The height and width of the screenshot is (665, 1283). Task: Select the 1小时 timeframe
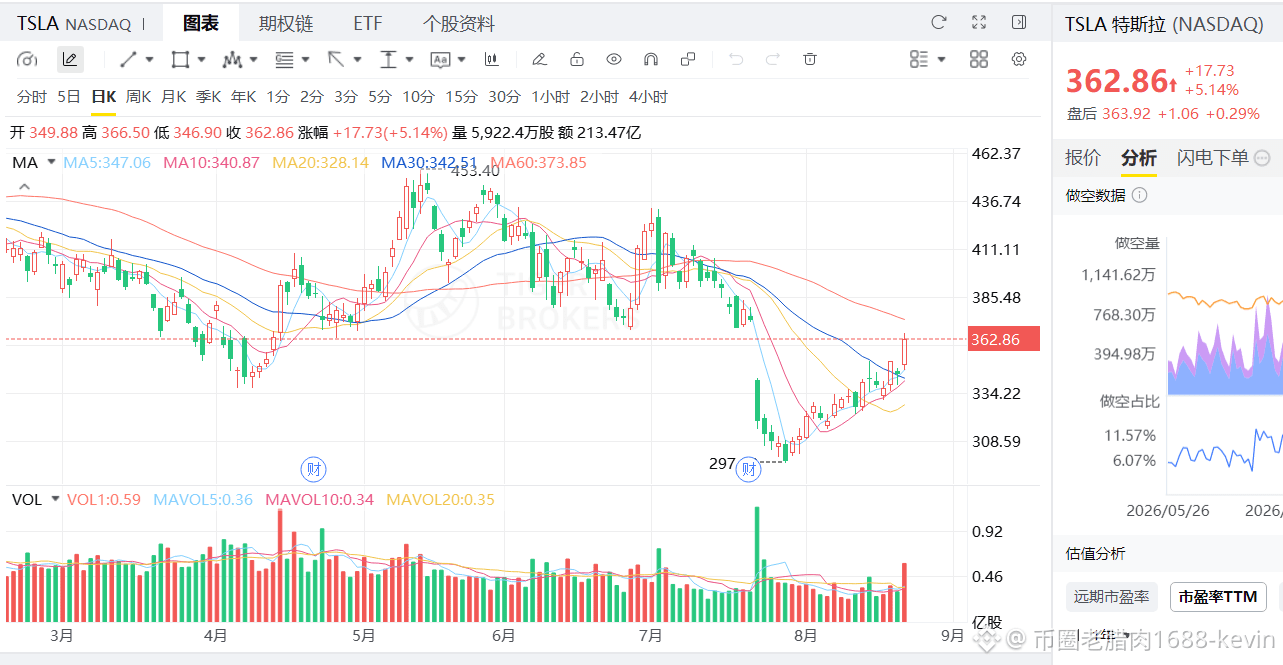pyautogui.click(x=550, y=97)
